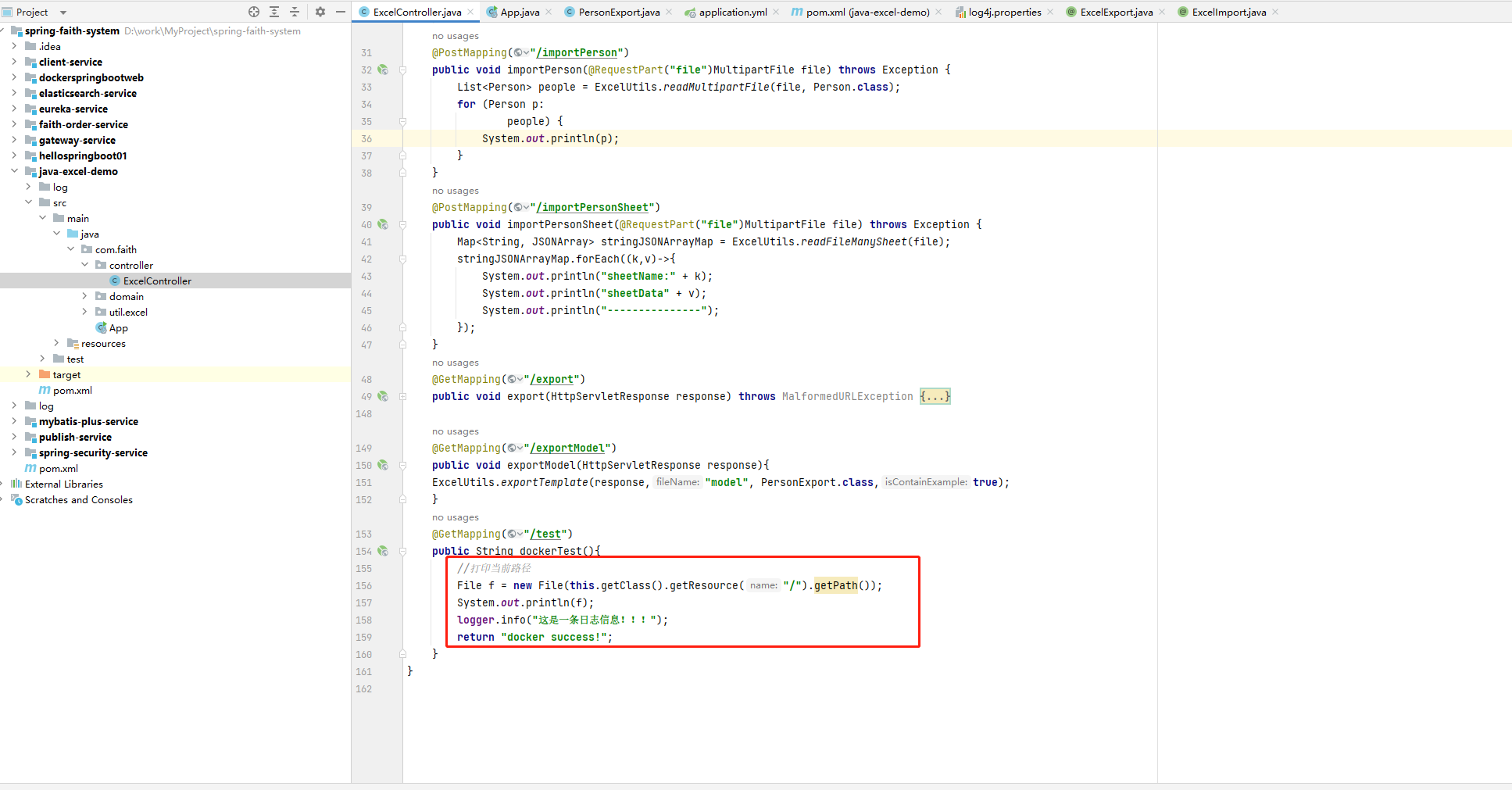This screenshot has height=790, width=1512.
Task: Select the target folder in project tree
Action: 66,374
